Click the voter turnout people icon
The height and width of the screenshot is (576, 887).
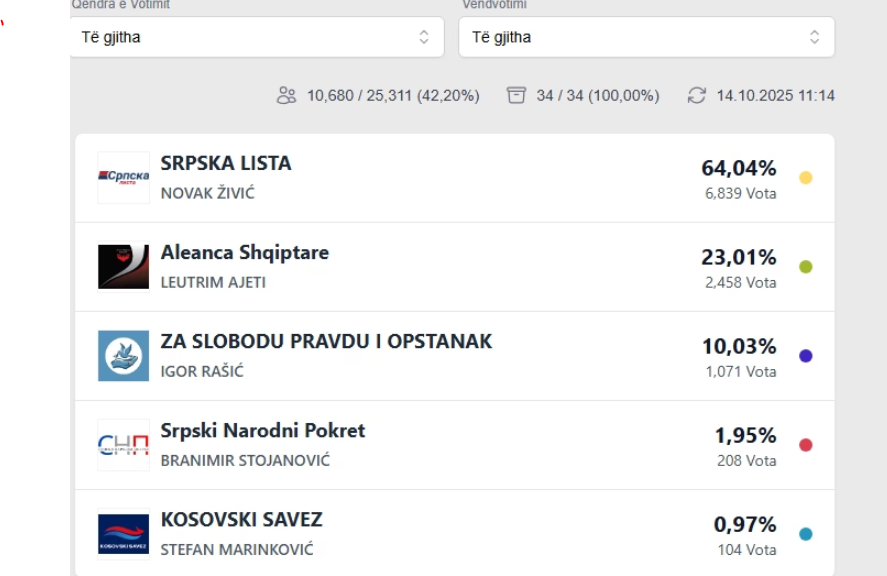pyautogui.click(x=287, y=96)
